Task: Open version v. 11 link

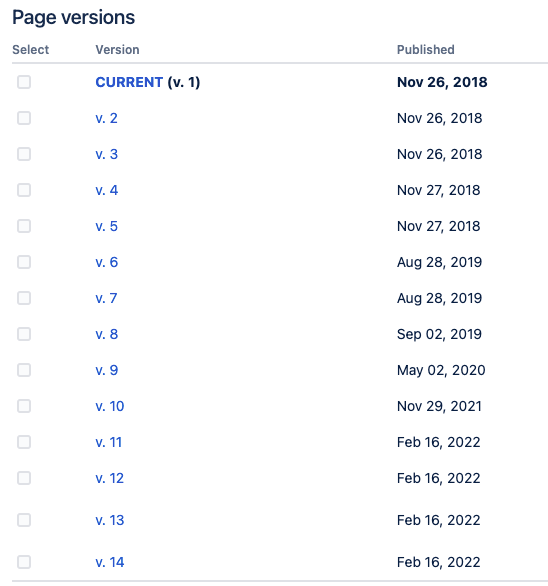Action: point(108,442)
